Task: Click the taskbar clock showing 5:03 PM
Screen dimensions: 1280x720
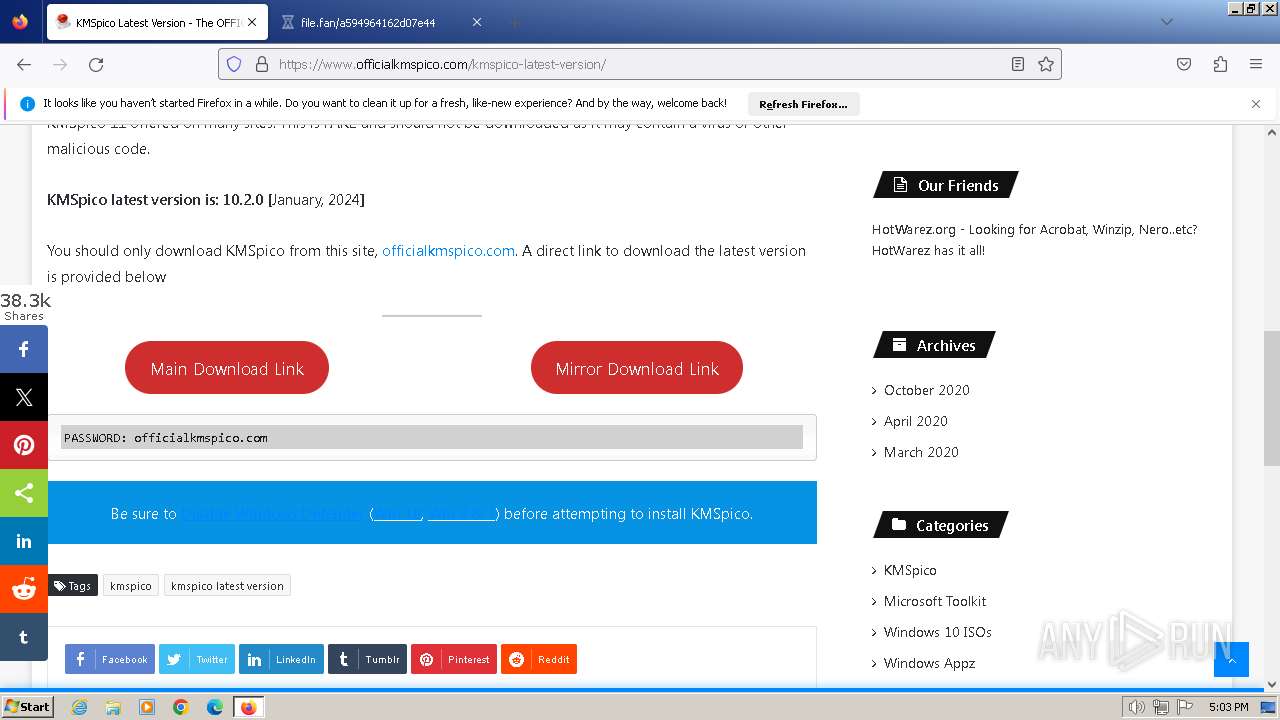Action: click(1228, 707)
